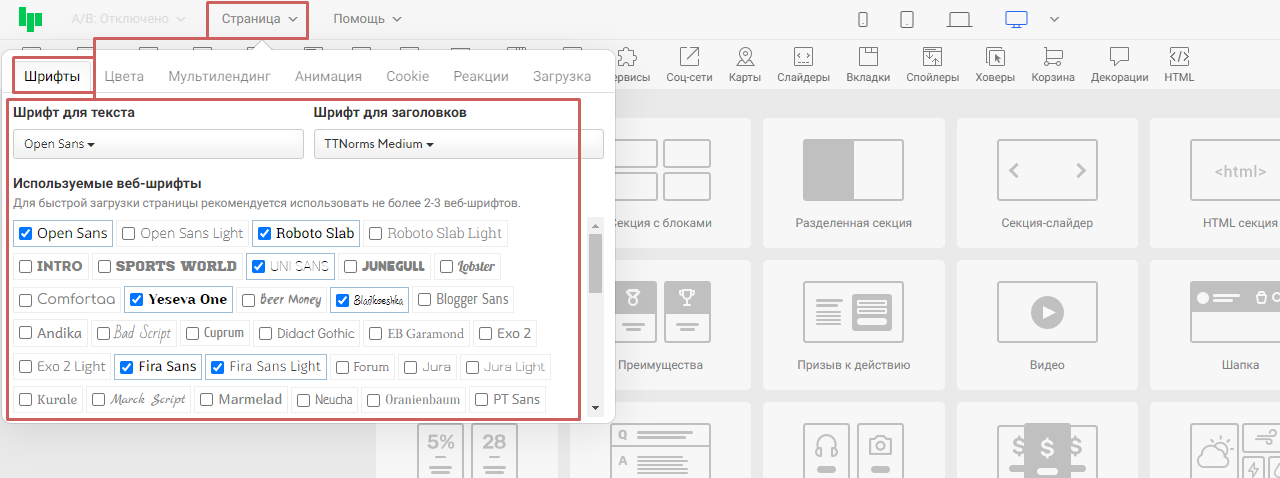The image size is (1280, 478).
Task: Switch to laptop preview icon
Action: point(960,19)
